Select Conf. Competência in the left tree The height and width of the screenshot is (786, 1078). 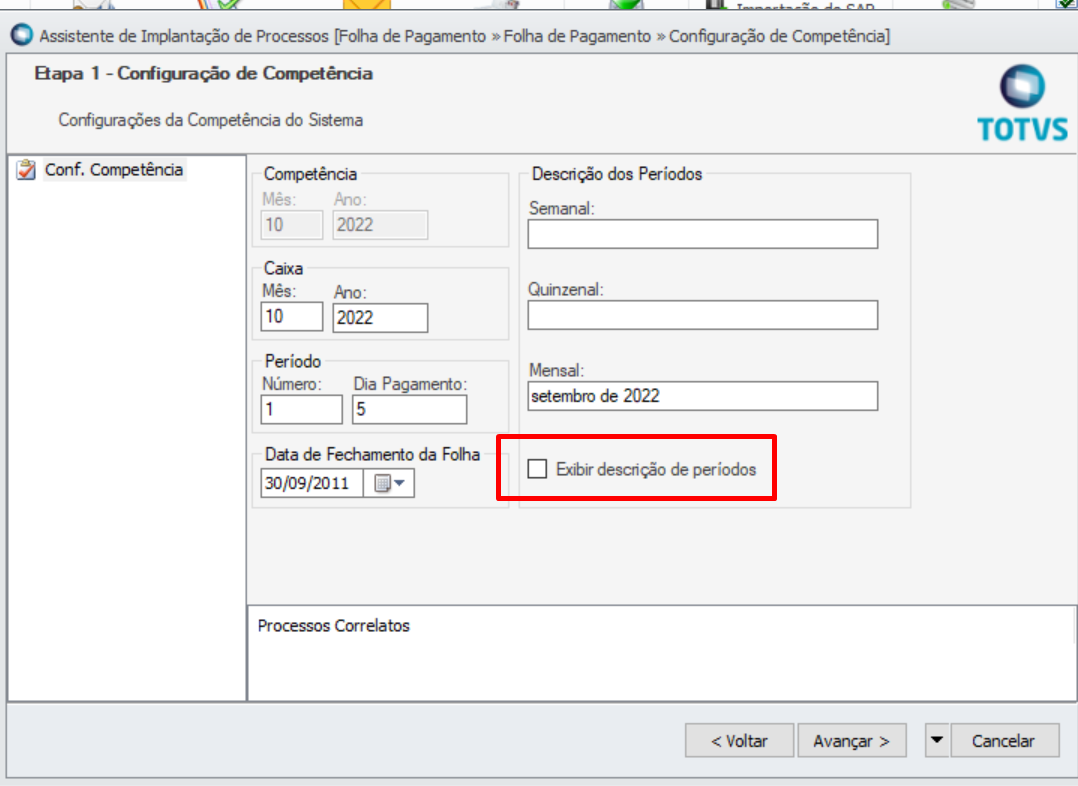(x=114, y=170)
